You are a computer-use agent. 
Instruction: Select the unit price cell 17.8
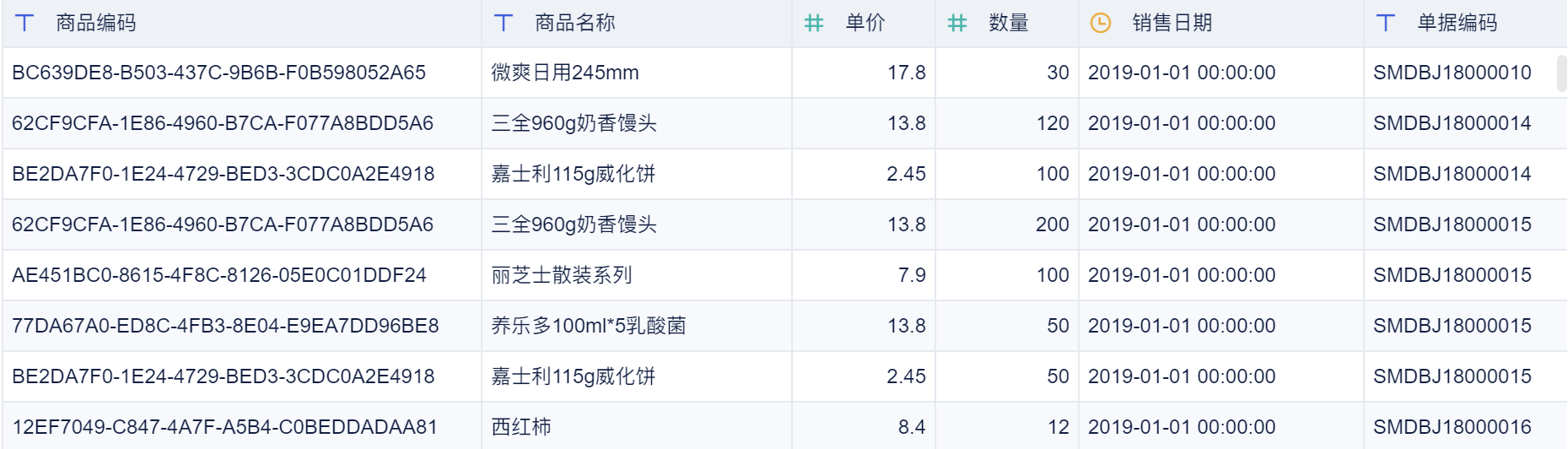[x=906, y=73]
